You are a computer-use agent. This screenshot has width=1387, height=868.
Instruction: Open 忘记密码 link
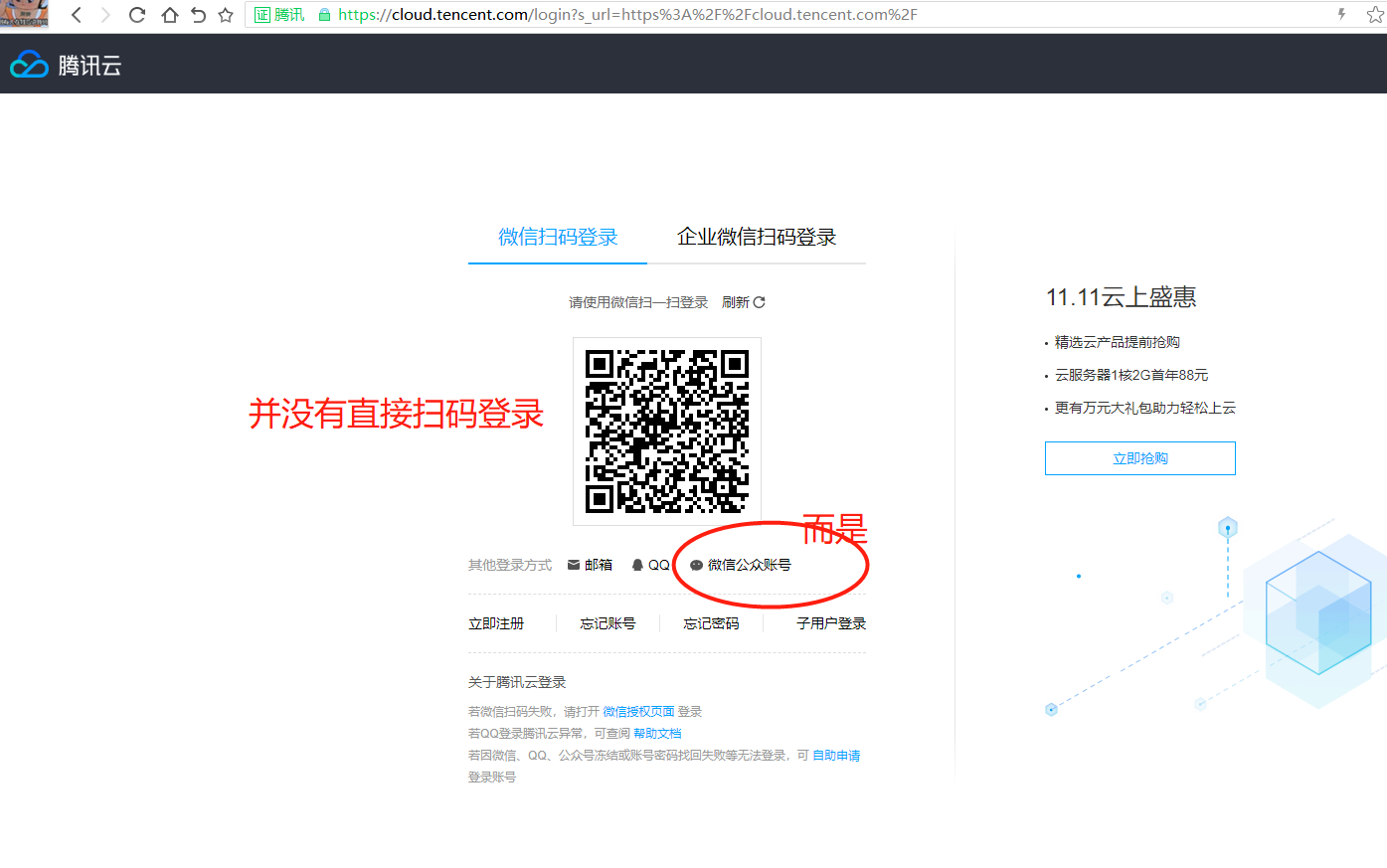point(711,623)
